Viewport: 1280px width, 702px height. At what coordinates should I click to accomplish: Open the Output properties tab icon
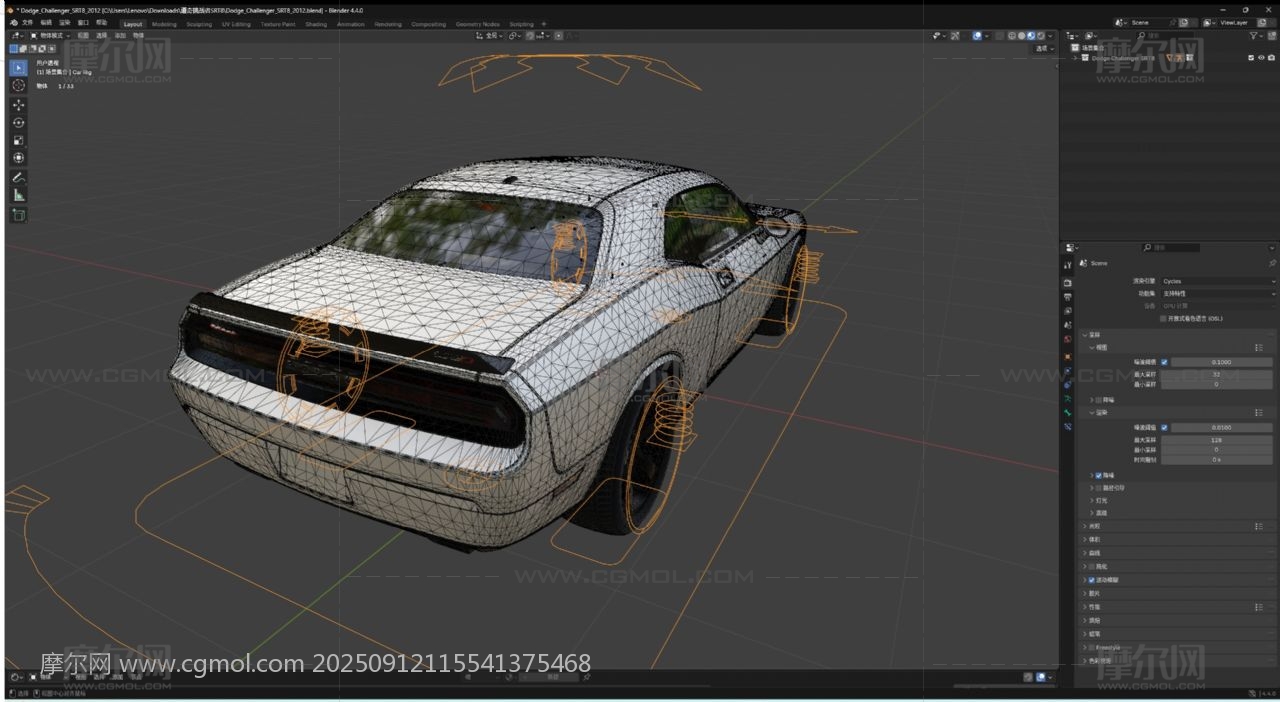click(1068, 297)
